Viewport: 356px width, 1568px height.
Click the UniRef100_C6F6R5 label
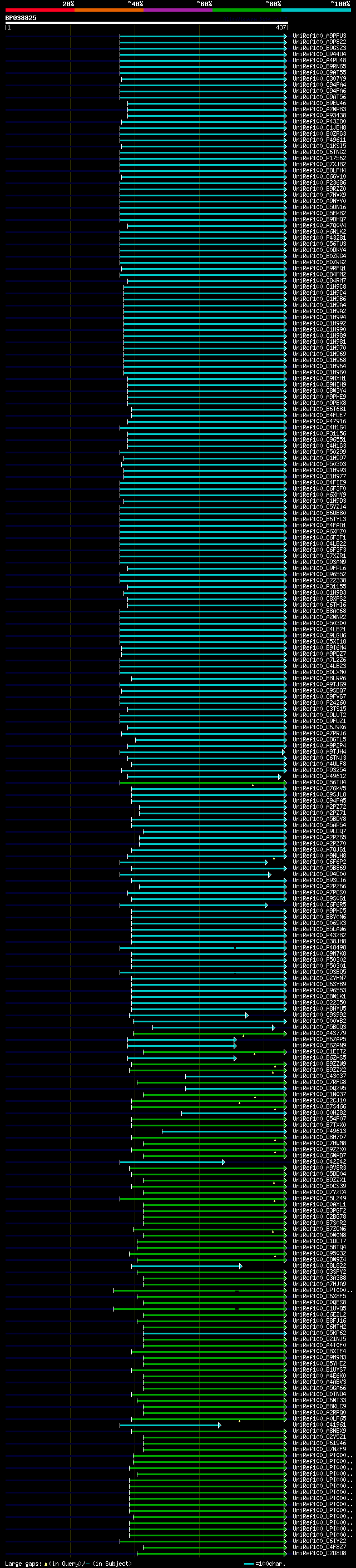pyautogui.click(x=319, y=905)
